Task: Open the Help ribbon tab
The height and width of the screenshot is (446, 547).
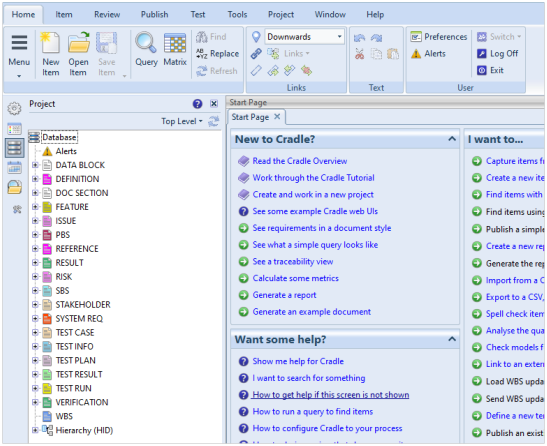Action: 375,15
